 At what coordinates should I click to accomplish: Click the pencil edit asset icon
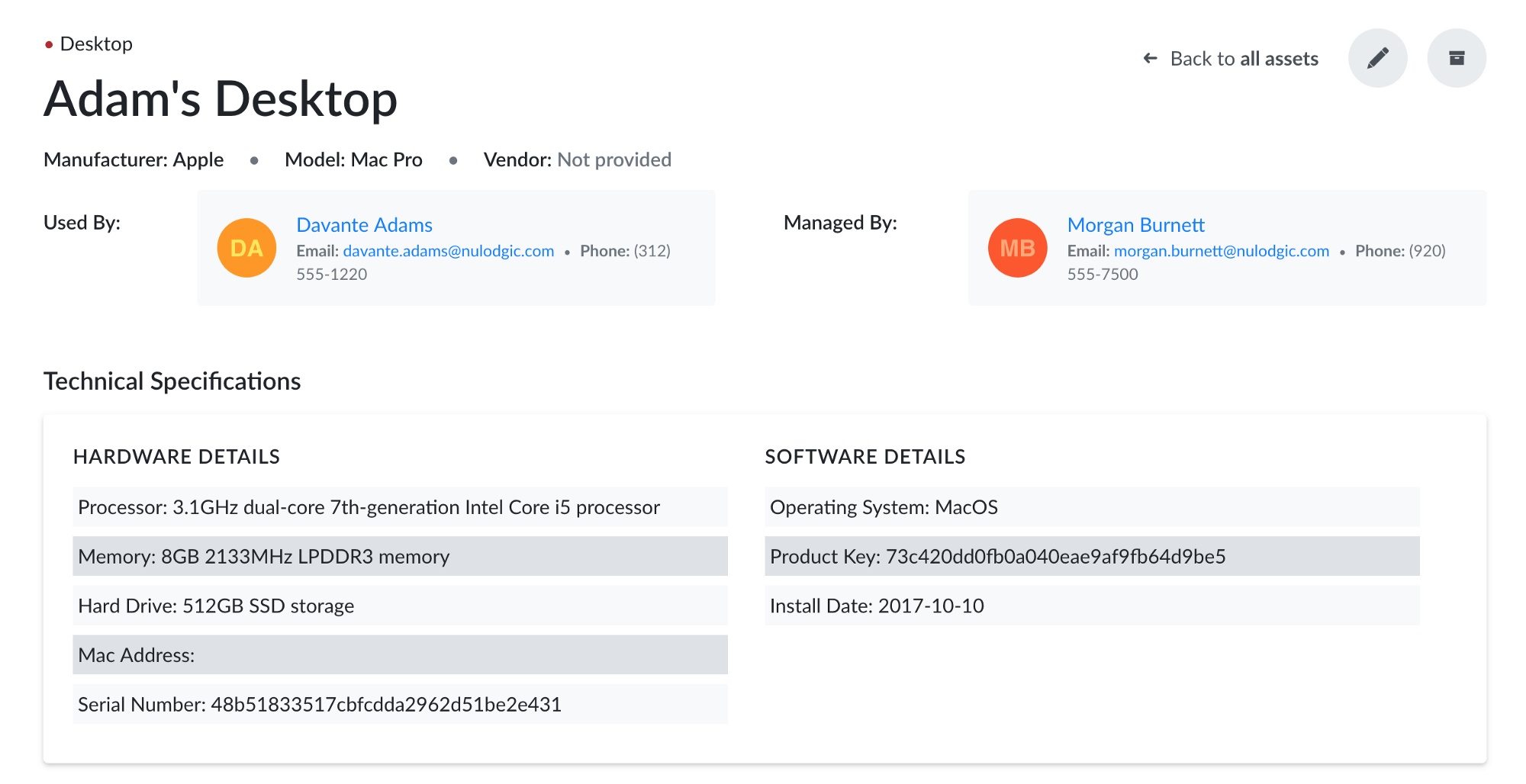pyautogui.click(x=1377, y=58)
